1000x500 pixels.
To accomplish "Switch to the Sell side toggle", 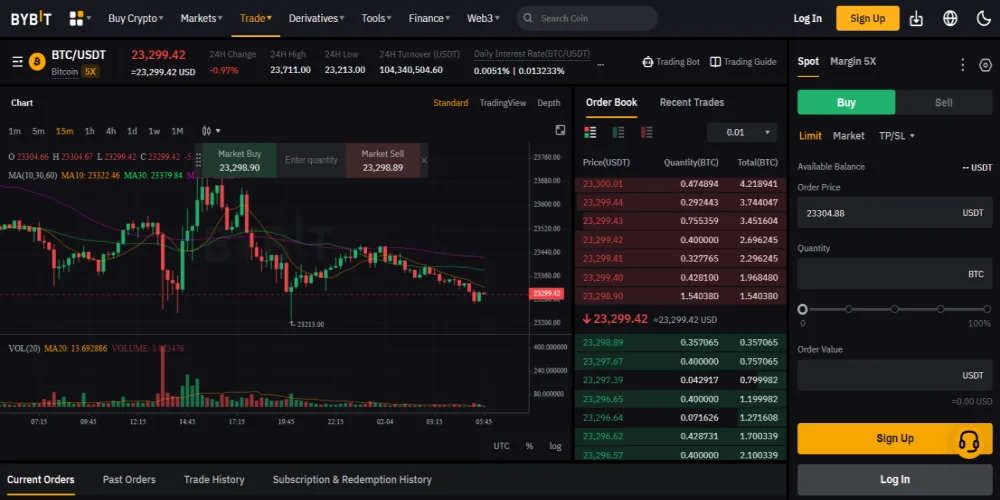I will coord(943,102).
